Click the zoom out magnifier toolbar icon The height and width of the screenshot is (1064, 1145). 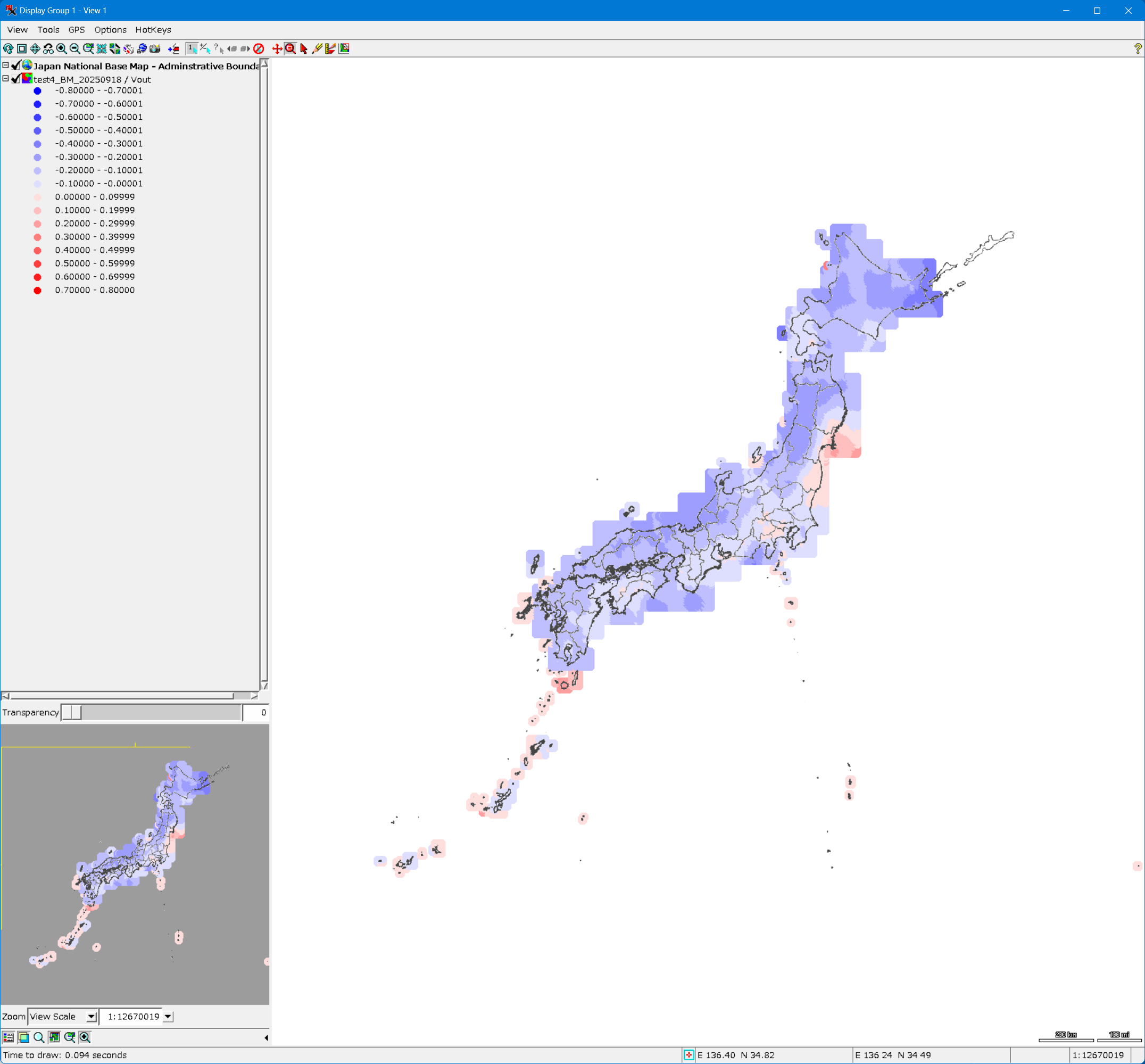75,49
